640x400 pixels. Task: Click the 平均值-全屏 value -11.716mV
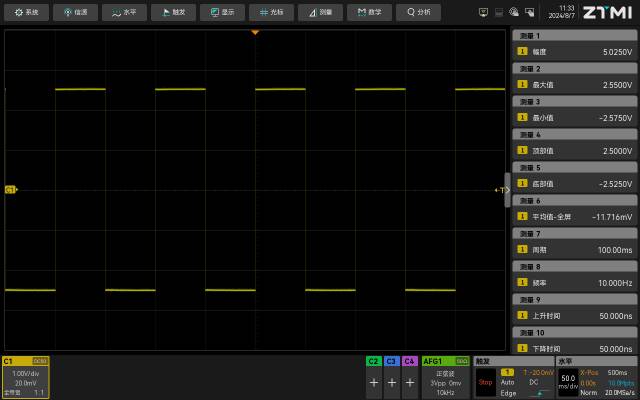pos(612,218)
